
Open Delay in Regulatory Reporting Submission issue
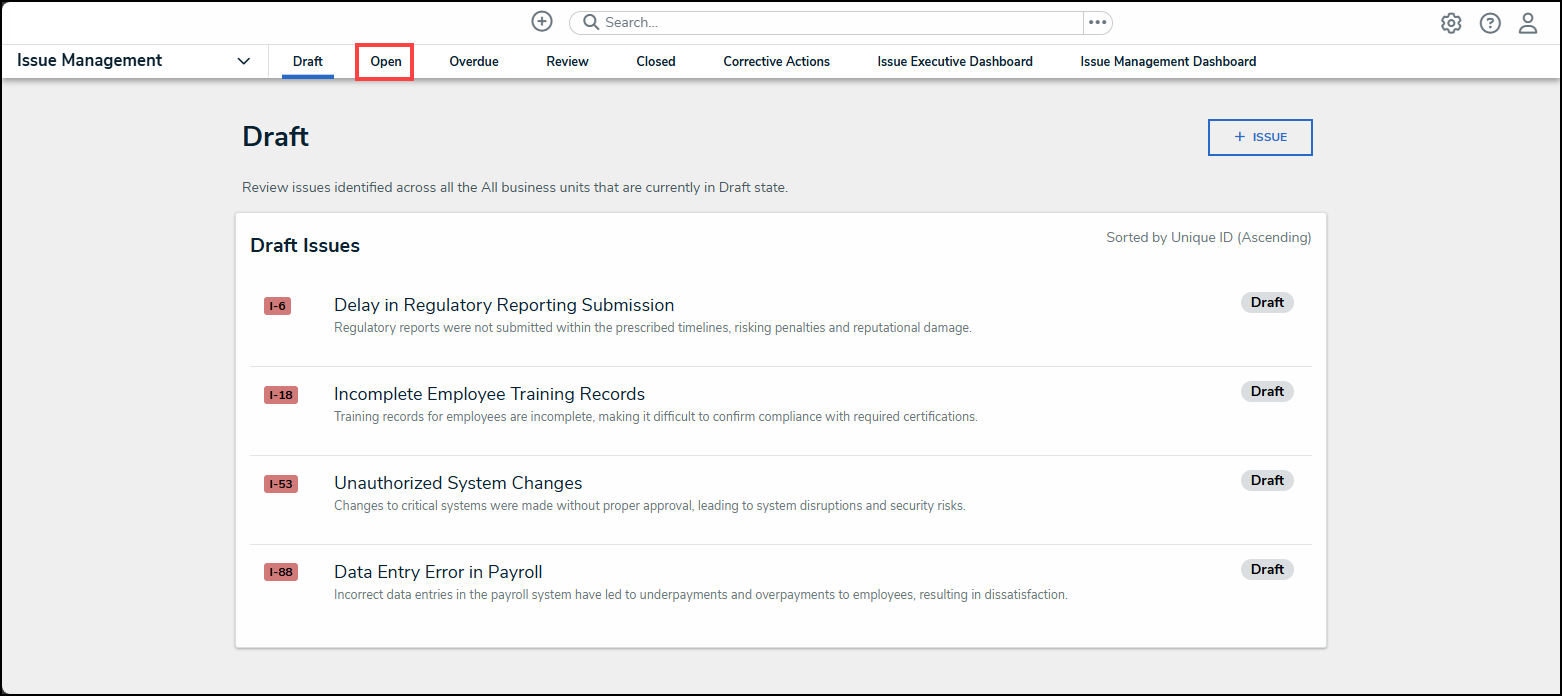(504, 305)
